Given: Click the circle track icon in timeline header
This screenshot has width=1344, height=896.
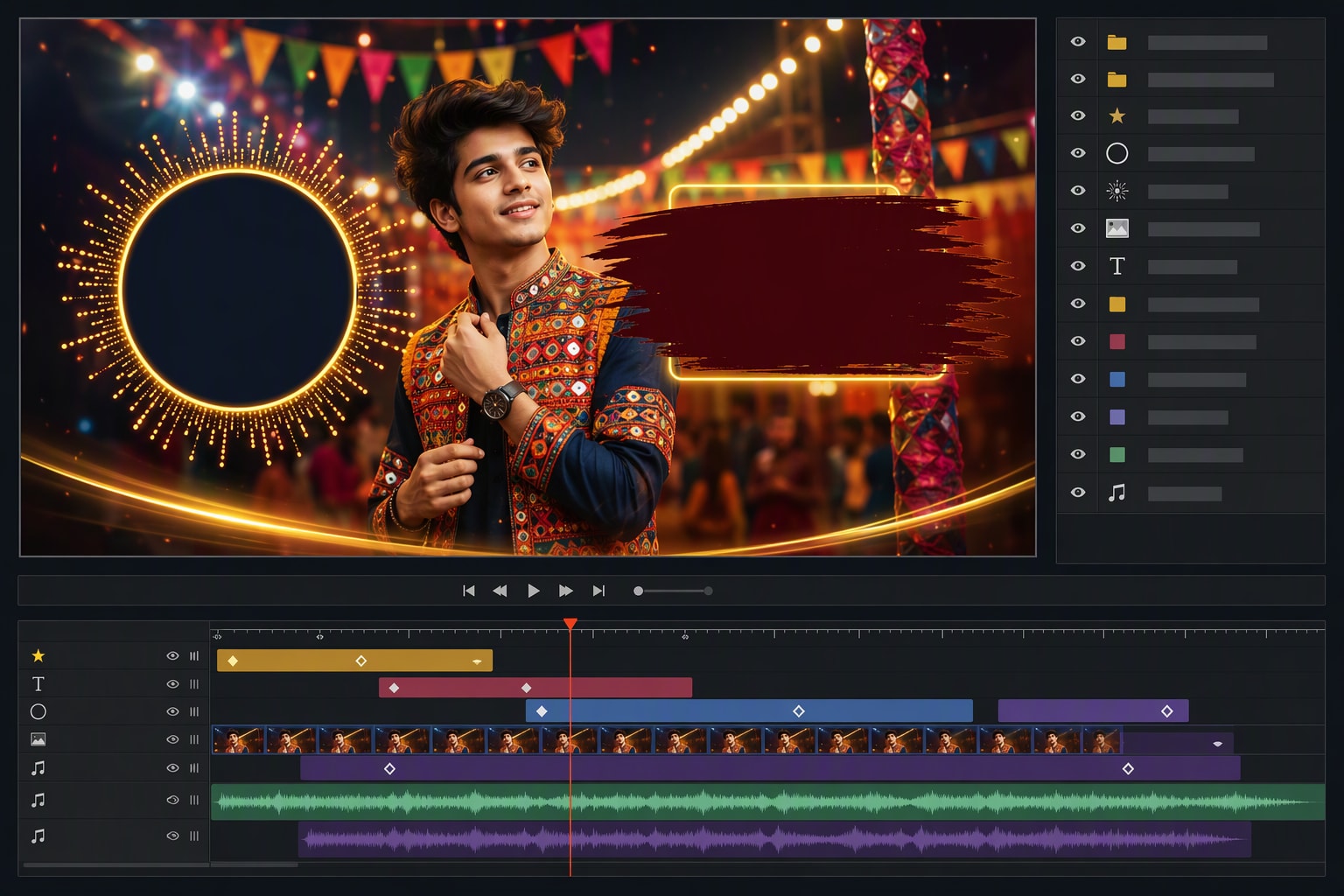Looking at the screenshot, I should pyautogui.click(x=38, y=711).
